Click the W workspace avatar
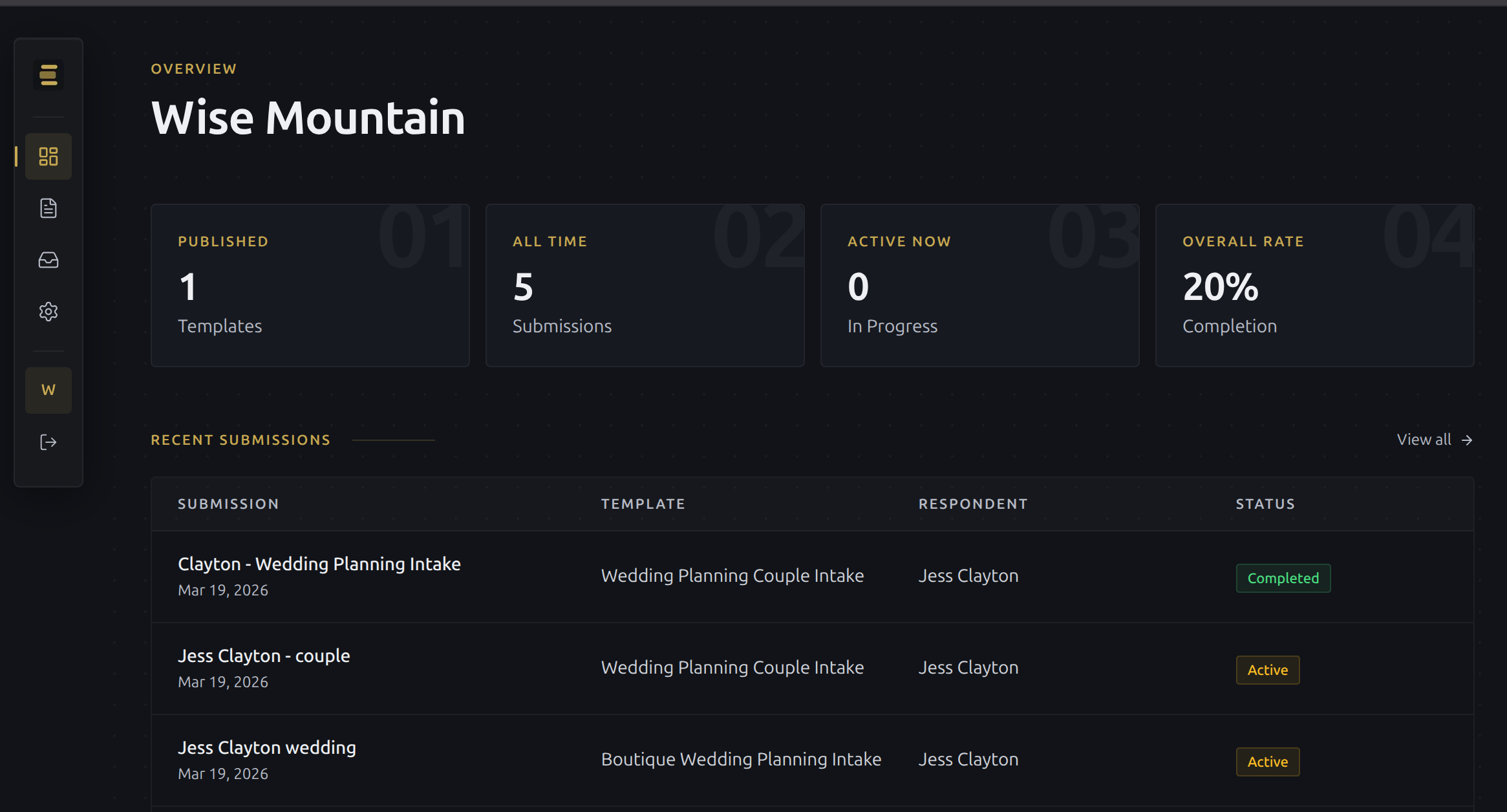1507x812 pixels. pyautogui.click(x=48, y=390)
